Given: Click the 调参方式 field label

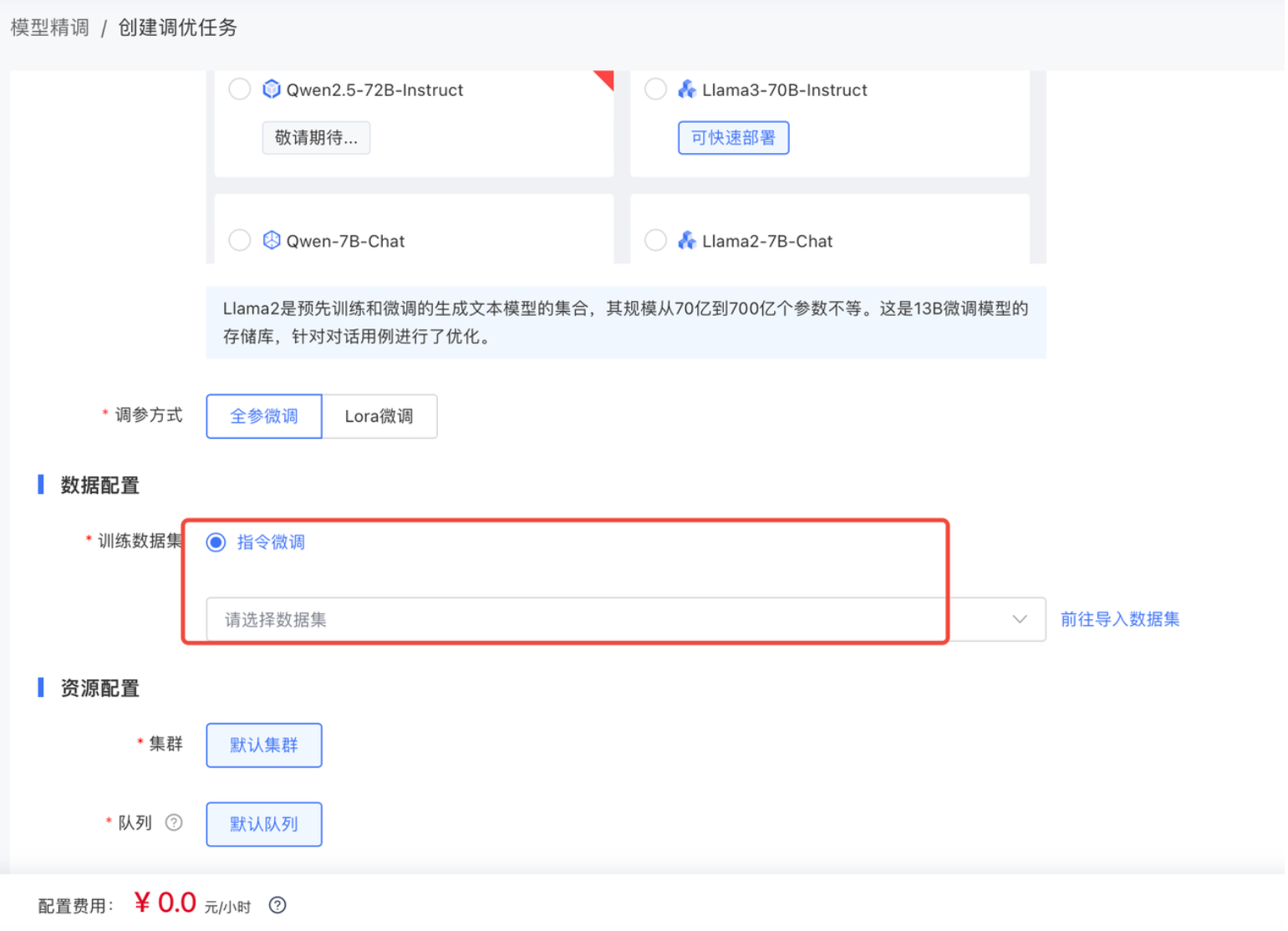Looking at the screenshot, I should [x=148, y=415].
